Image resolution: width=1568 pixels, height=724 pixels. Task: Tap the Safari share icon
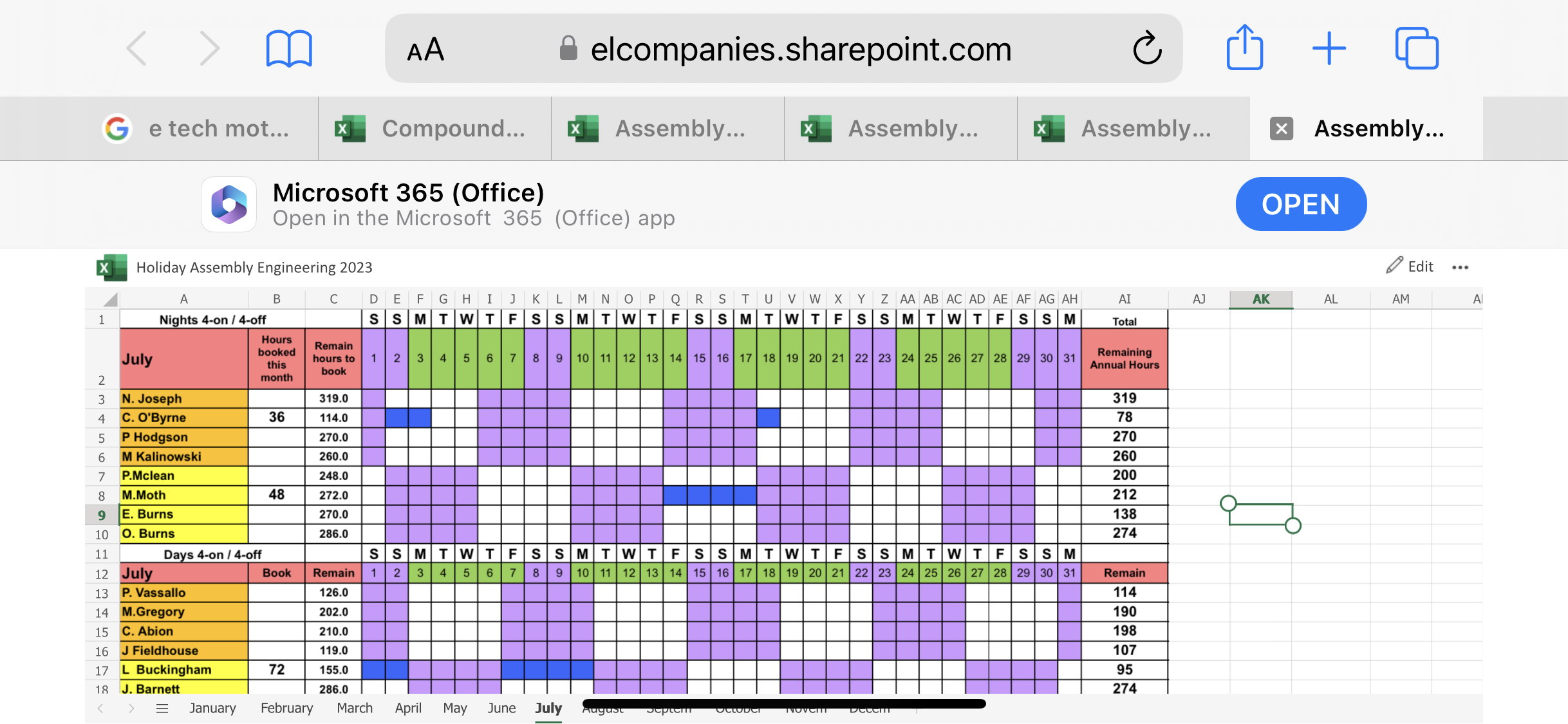(1244, 48)
